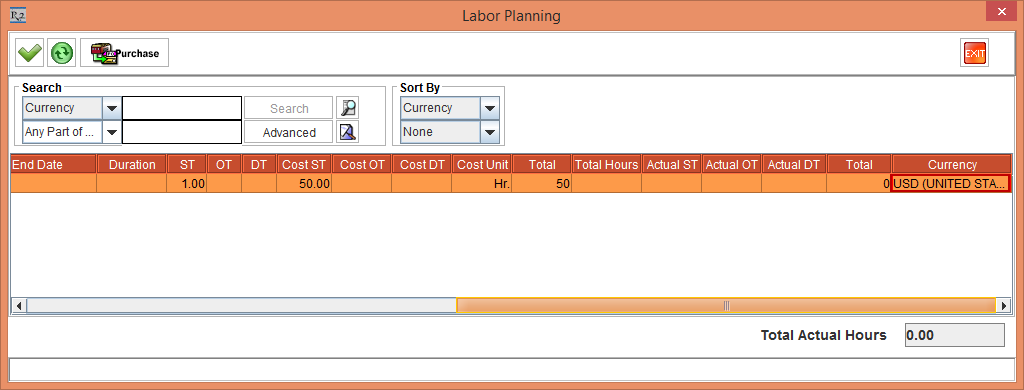The image size is (1024, 390).
Task: Click the Search button
Action: pos(289,108)
